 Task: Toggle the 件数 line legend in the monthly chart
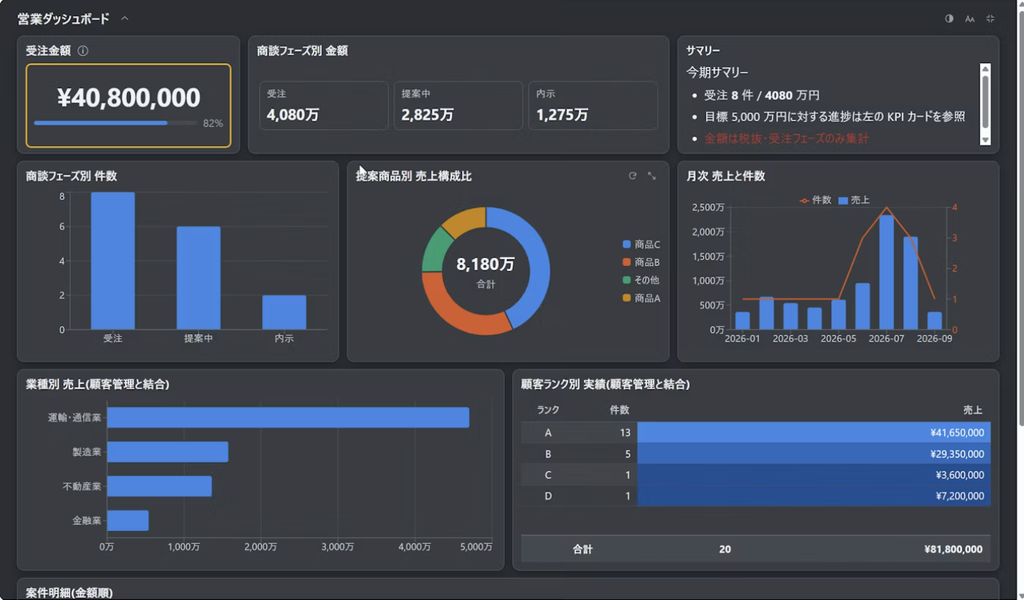(815, 200)
